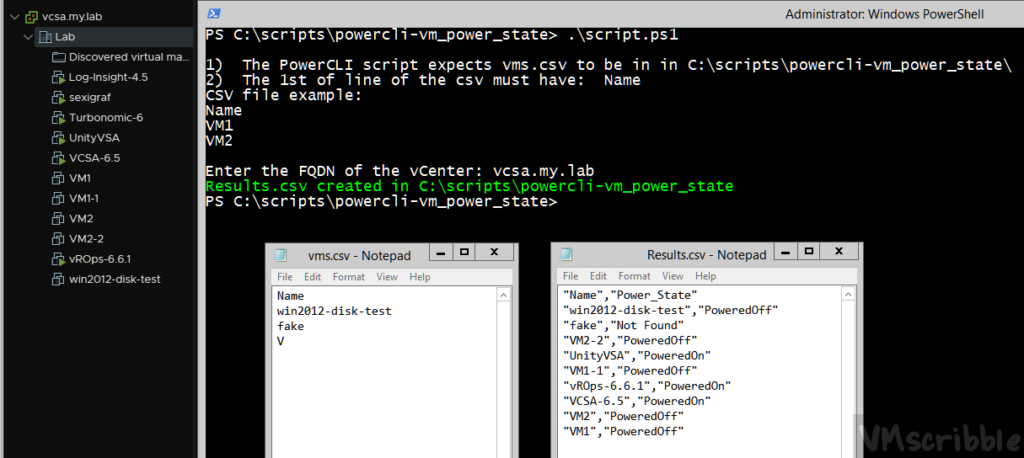Open Help menu in Results.csv Notepad
This screenshot has height=458, width=1024.
coord(705,276)
